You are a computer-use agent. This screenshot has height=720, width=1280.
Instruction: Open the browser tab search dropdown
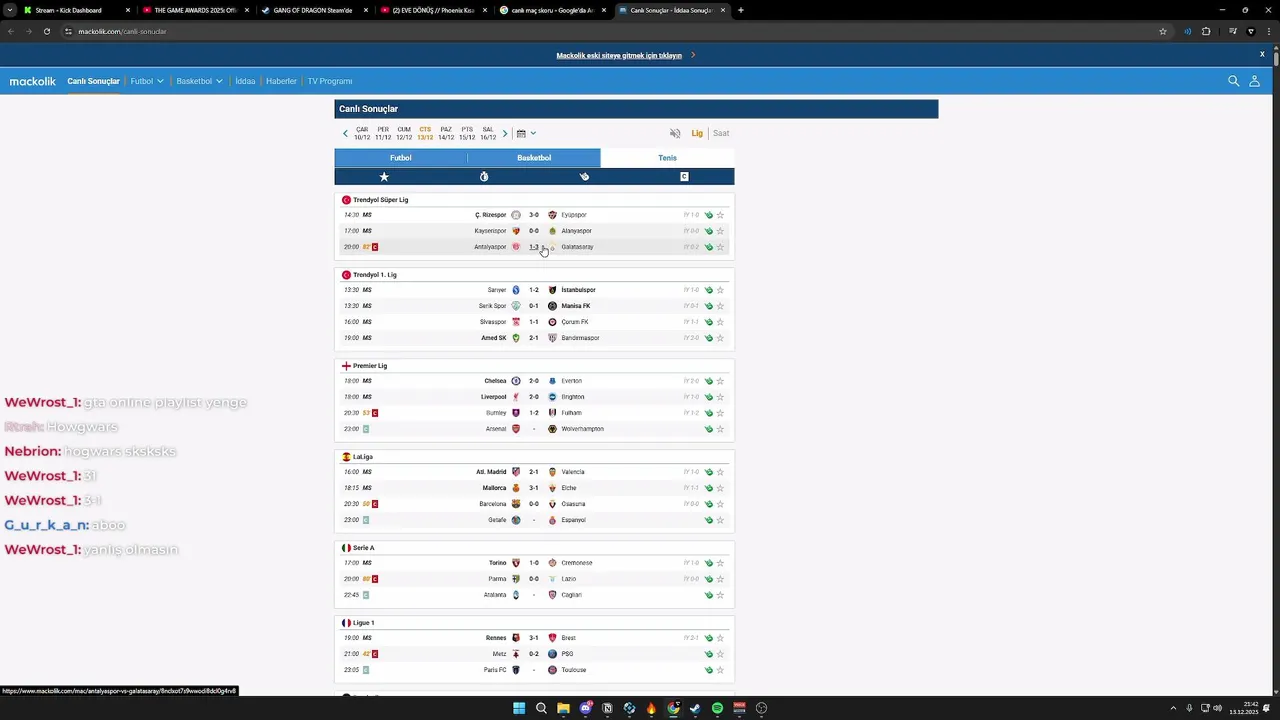pos(10,10)
